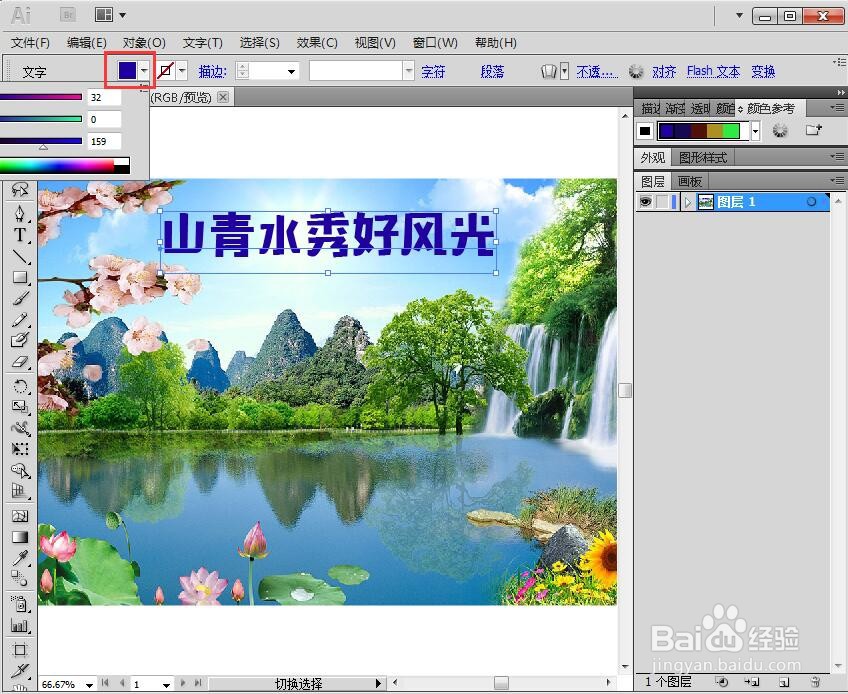Switch to the 画板 tab
848x694 pixels.
(x=690, y=182)
